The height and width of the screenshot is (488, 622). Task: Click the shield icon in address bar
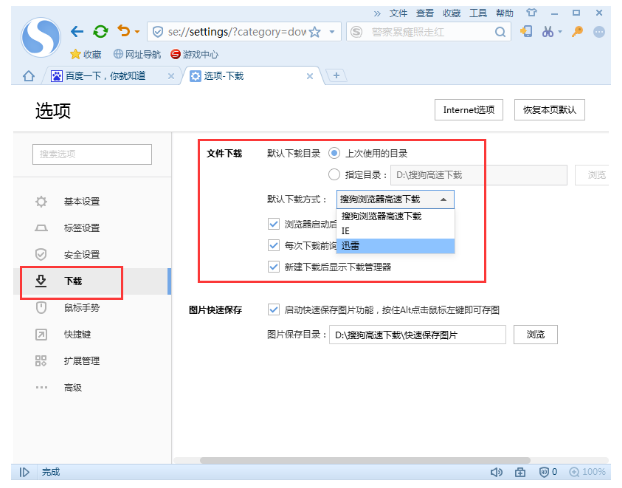click(x=158, y=32)
